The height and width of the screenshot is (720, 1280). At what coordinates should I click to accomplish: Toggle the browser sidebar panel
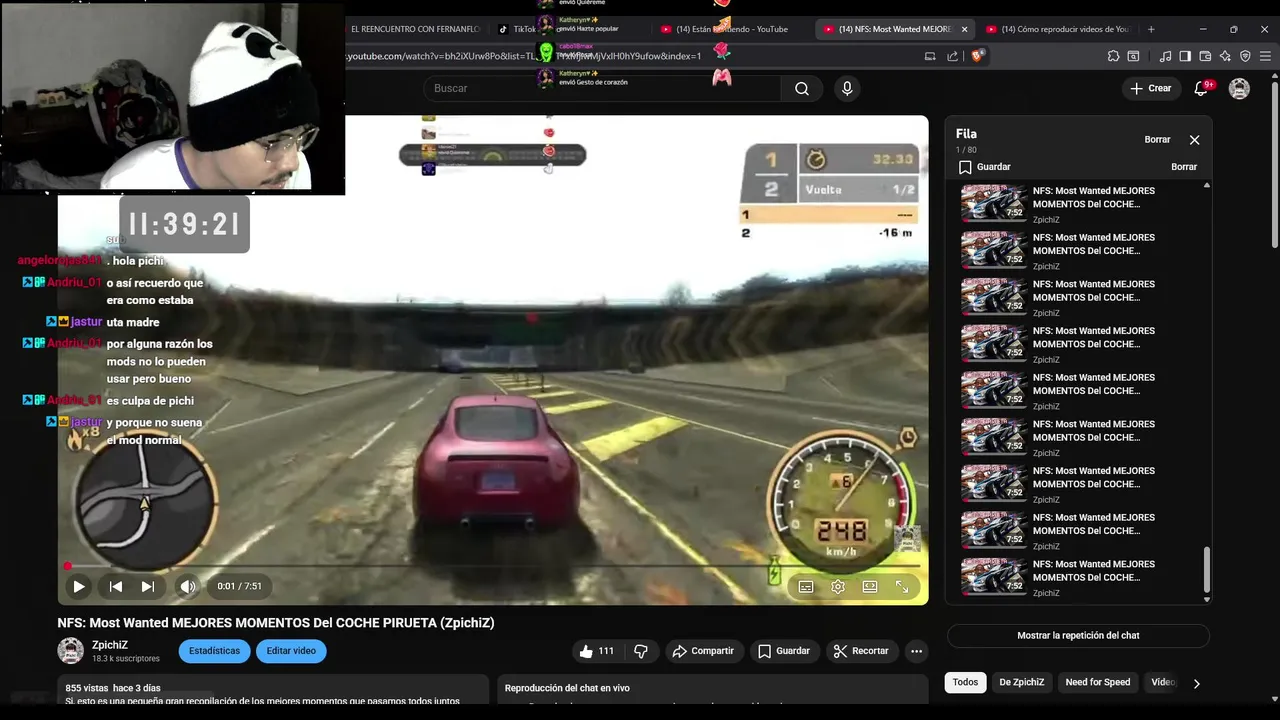[1185, 56]
